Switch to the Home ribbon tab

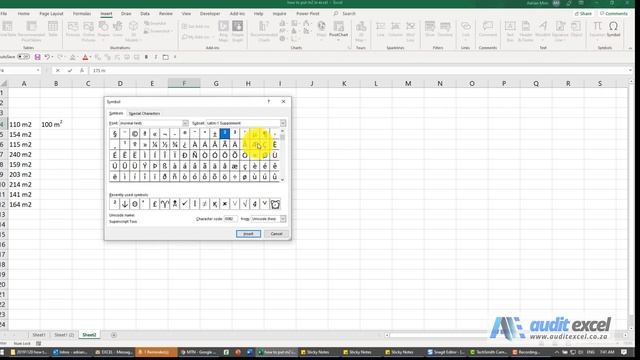pyautogui.click(x=24, y=13)
